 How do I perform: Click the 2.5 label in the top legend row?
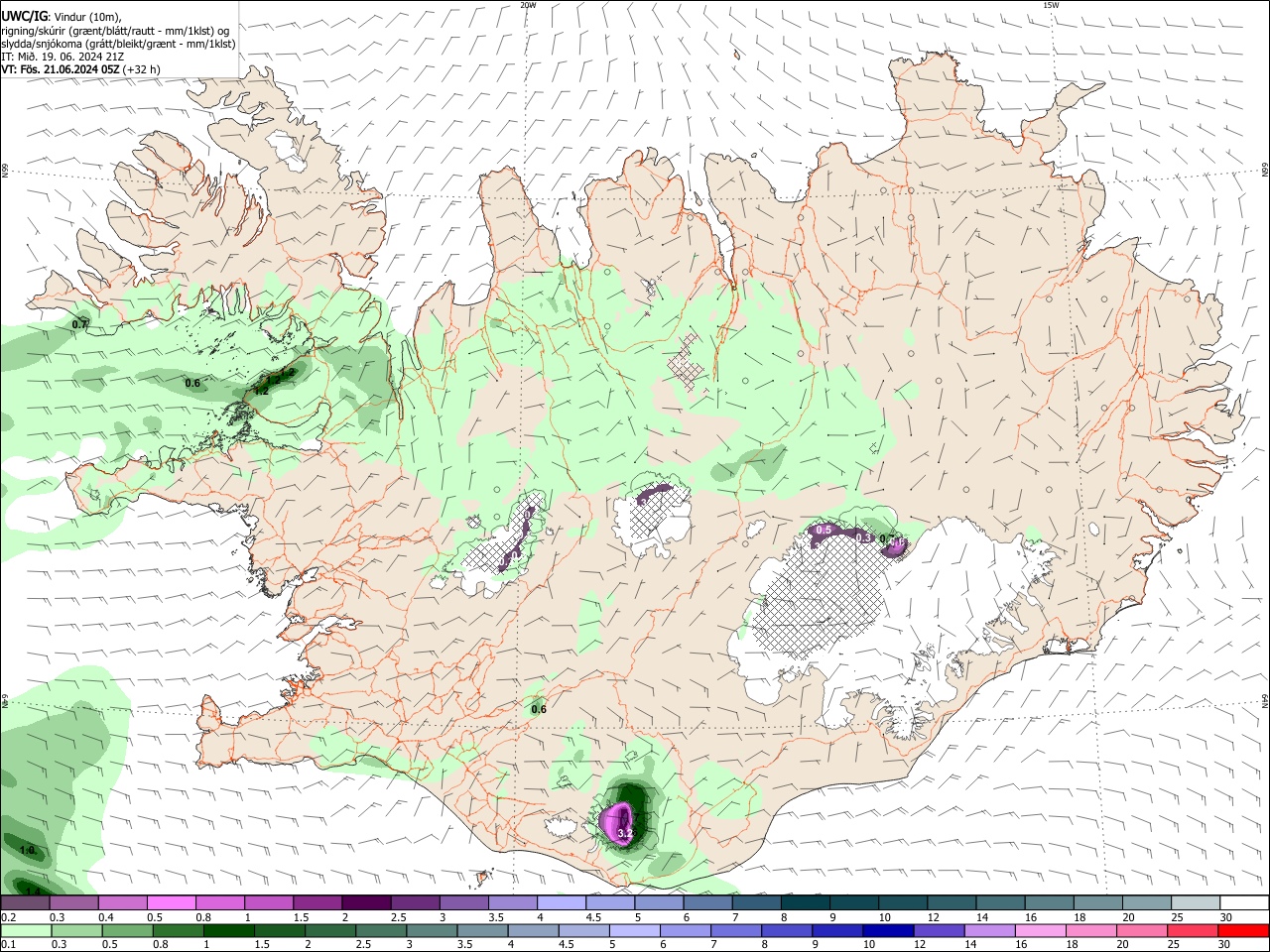pos(398,917)
